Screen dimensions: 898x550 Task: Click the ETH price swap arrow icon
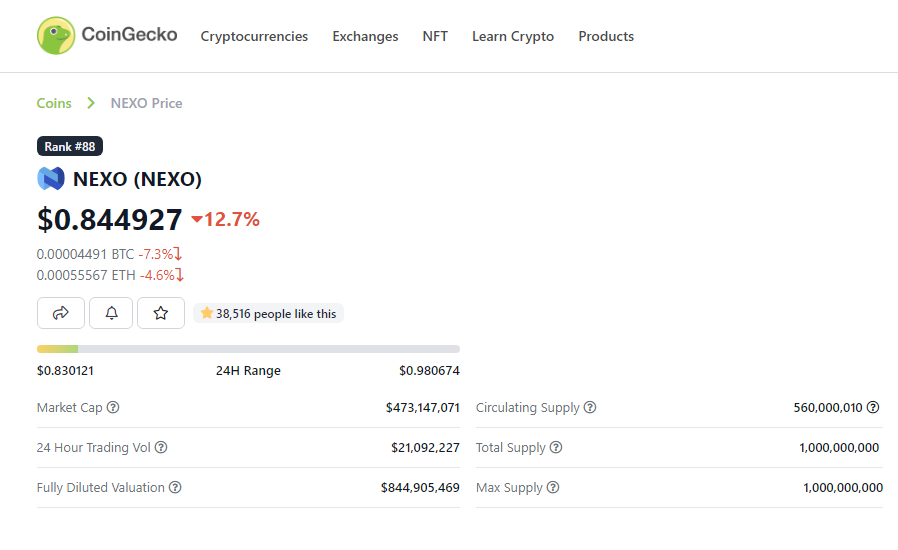coord(180,275)
